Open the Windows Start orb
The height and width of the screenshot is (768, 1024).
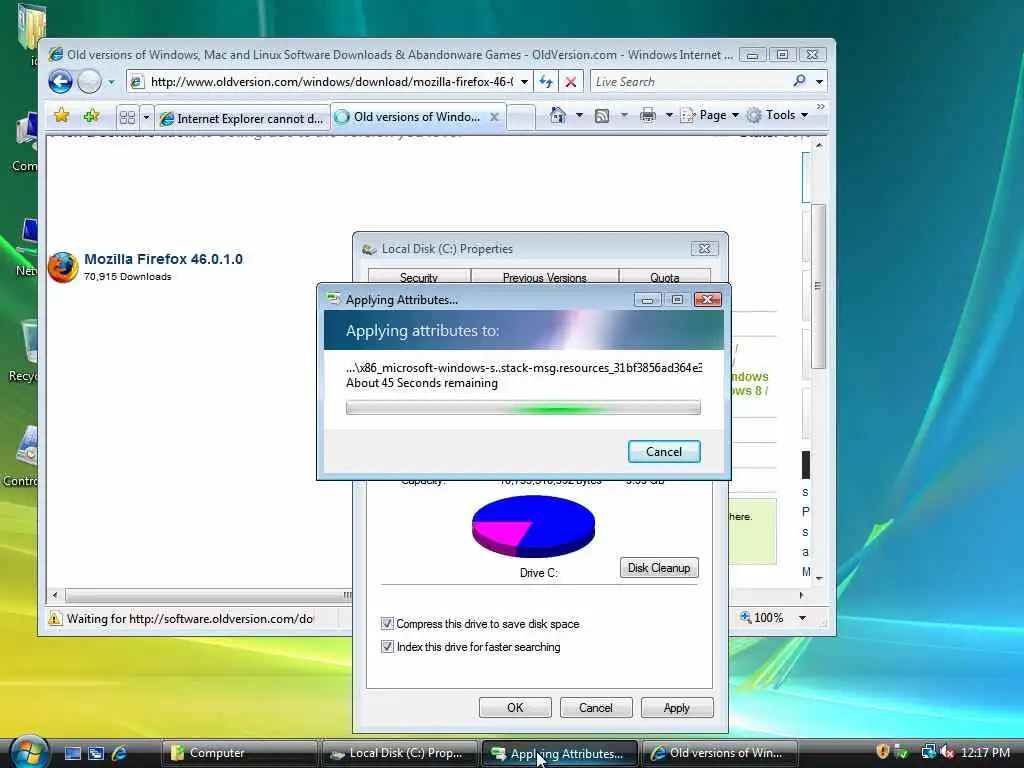click(29, 752)
